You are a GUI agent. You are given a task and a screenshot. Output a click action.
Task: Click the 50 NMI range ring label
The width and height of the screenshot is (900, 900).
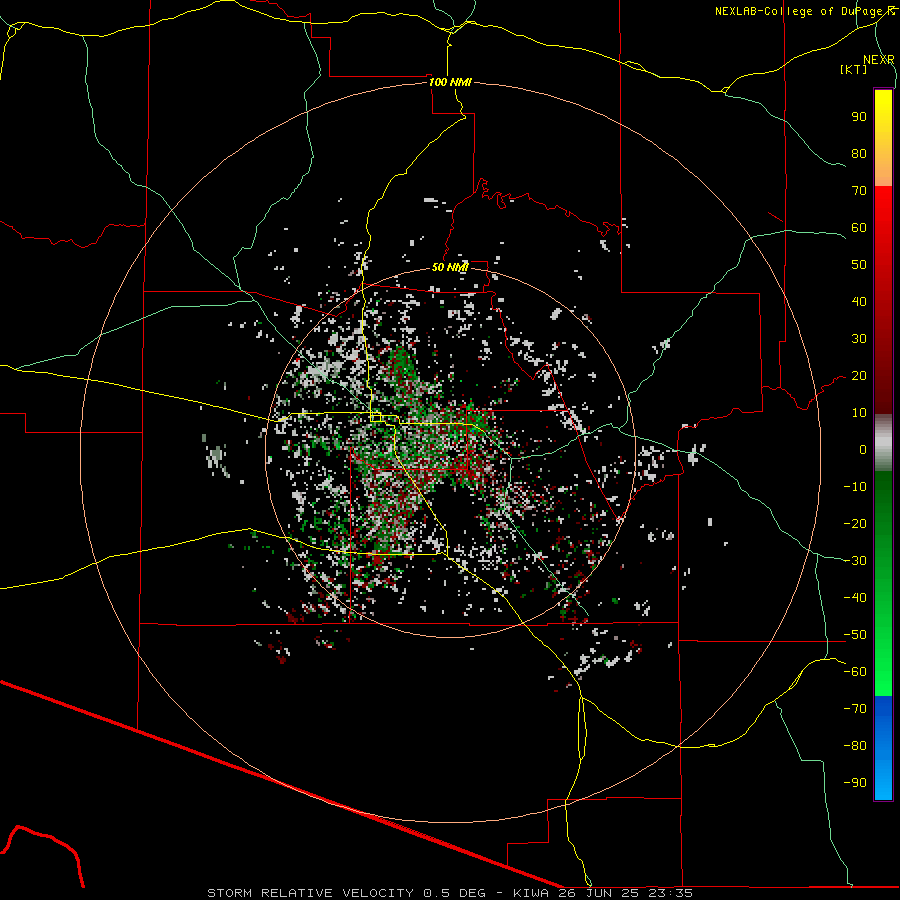point(450,267)
